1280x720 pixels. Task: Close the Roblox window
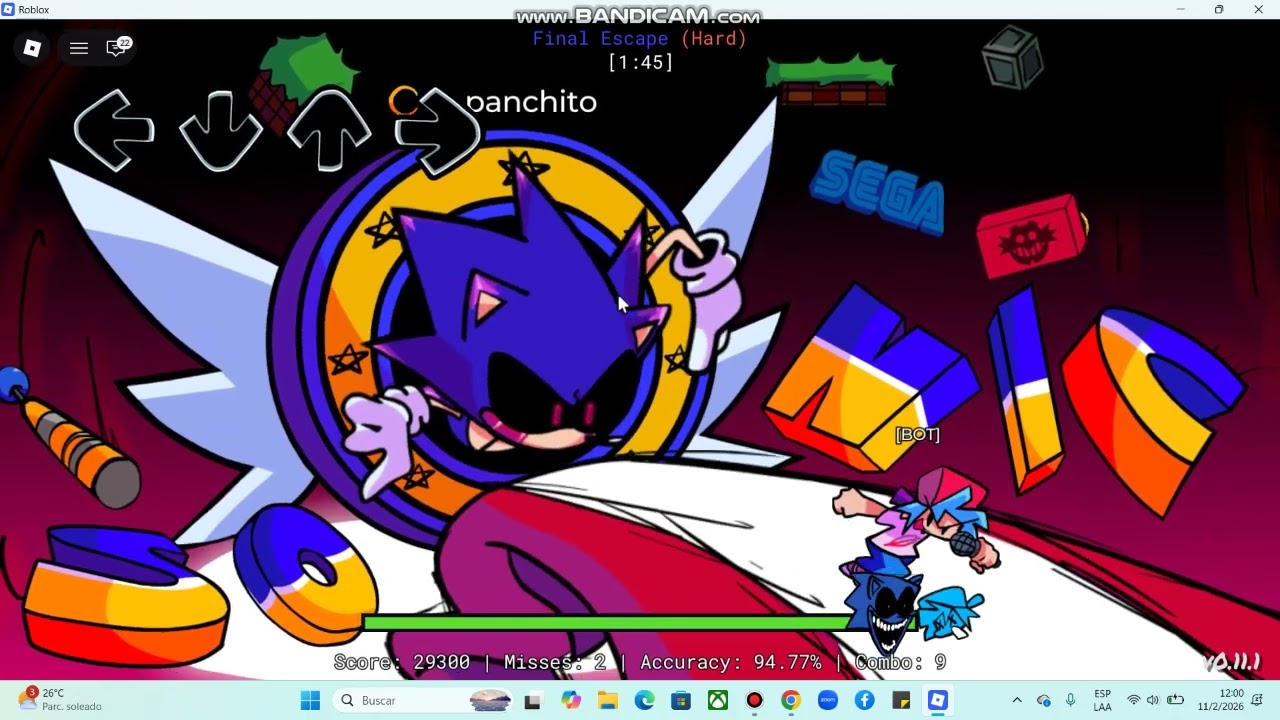pyautogui.click(x=1259, y=10)
